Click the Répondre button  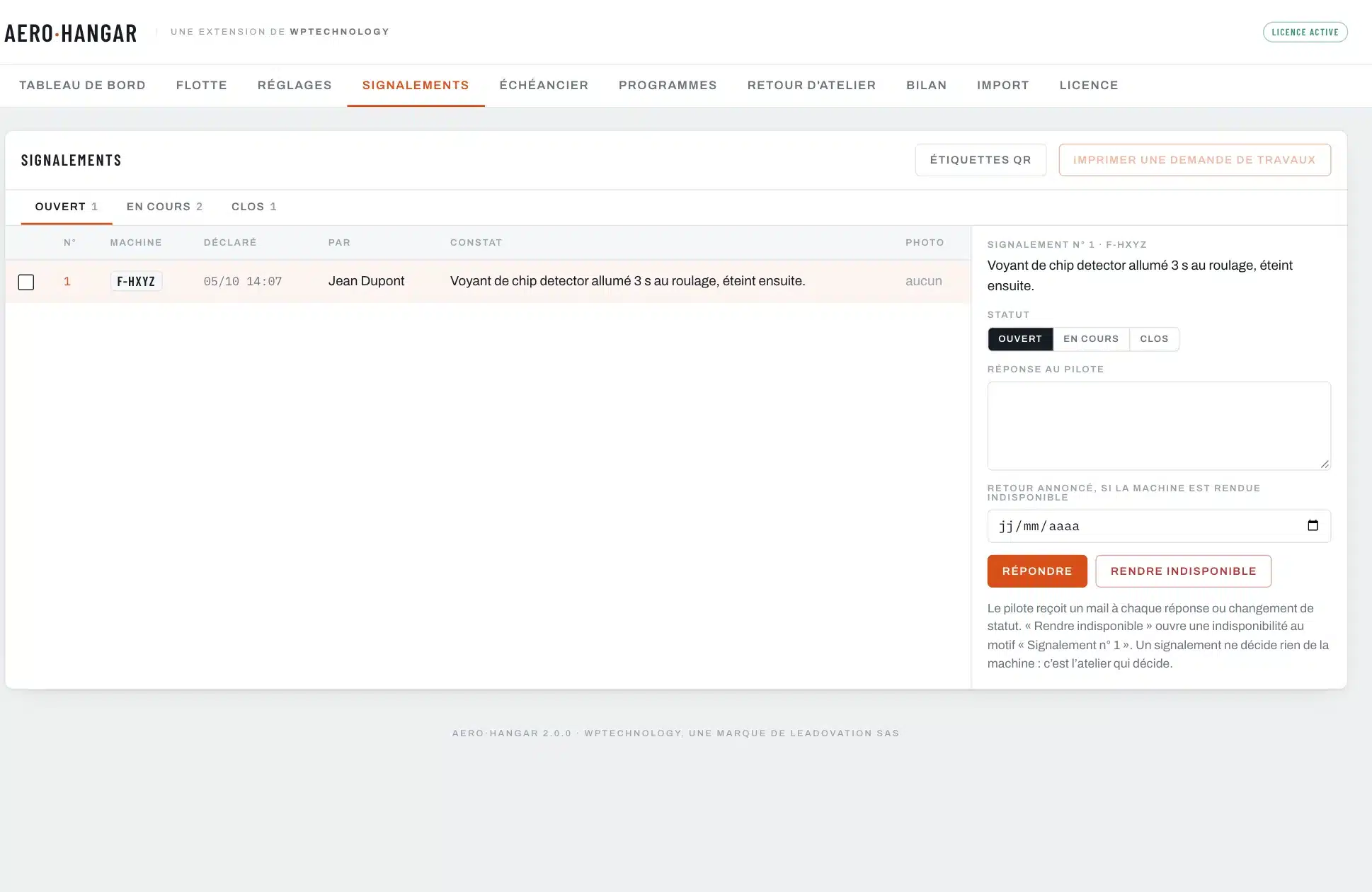pyautogui.click(x=1037, y=571)
